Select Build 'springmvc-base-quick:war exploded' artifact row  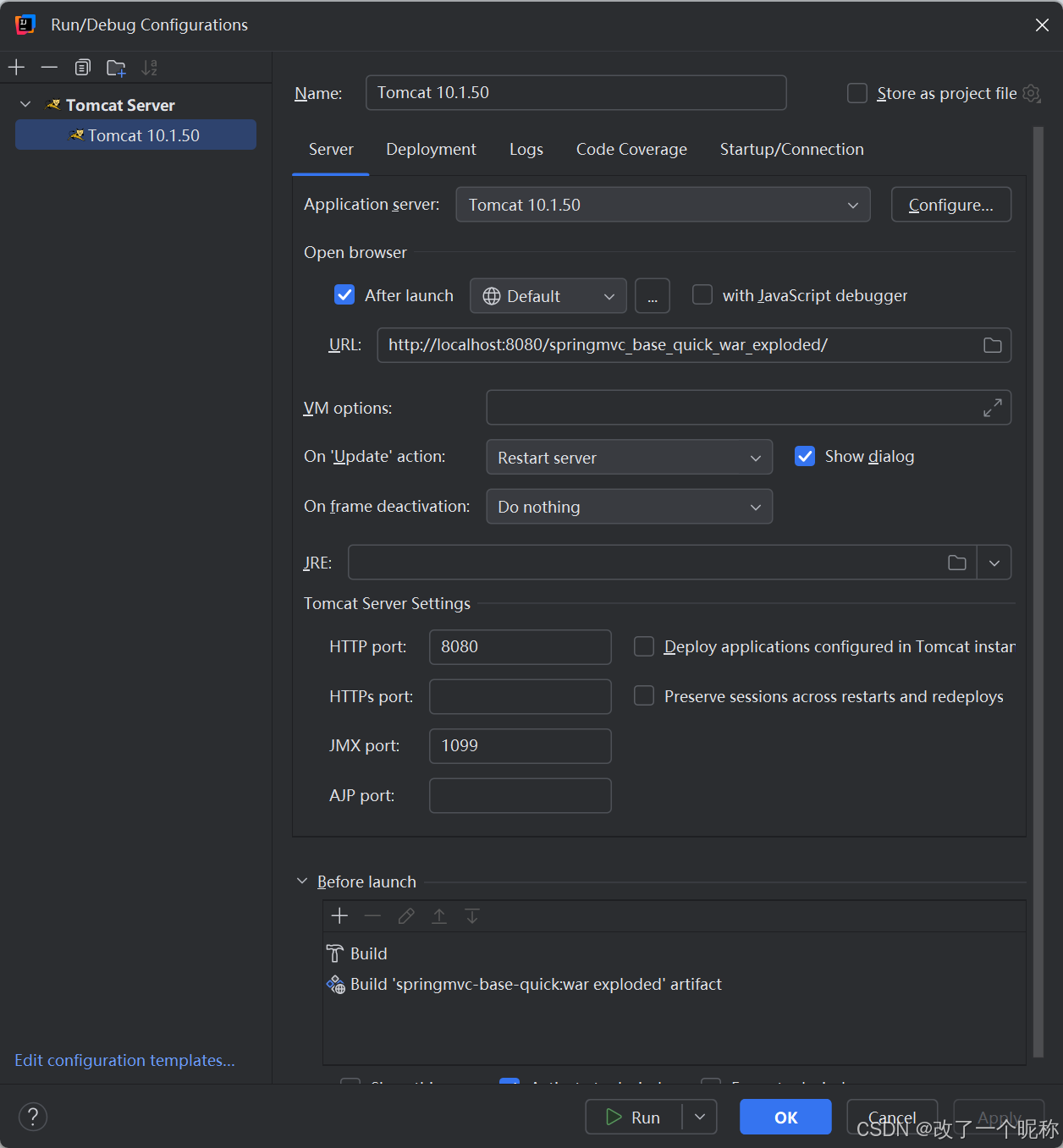[675, 984]
